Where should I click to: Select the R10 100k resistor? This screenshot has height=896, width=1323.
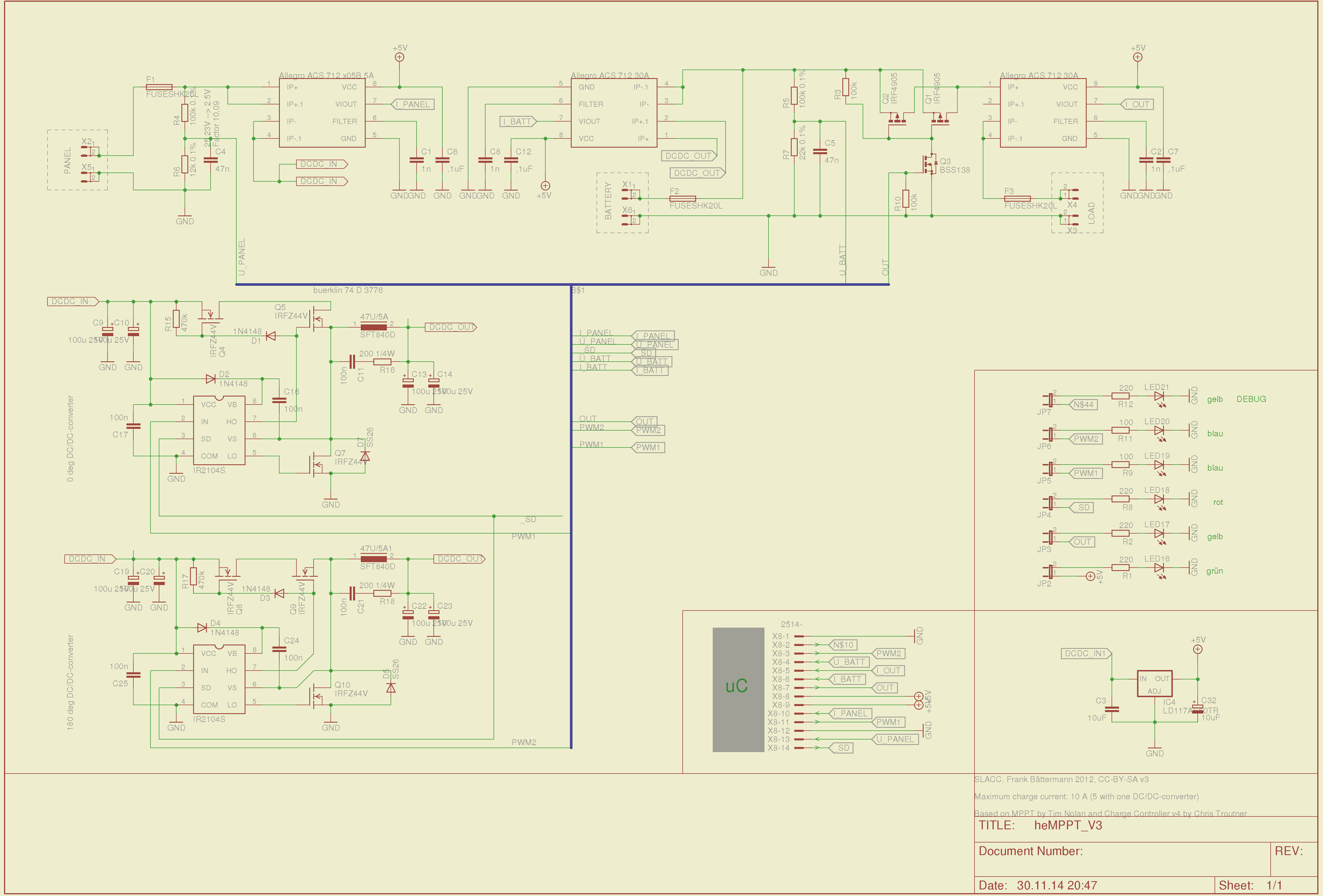906,198
